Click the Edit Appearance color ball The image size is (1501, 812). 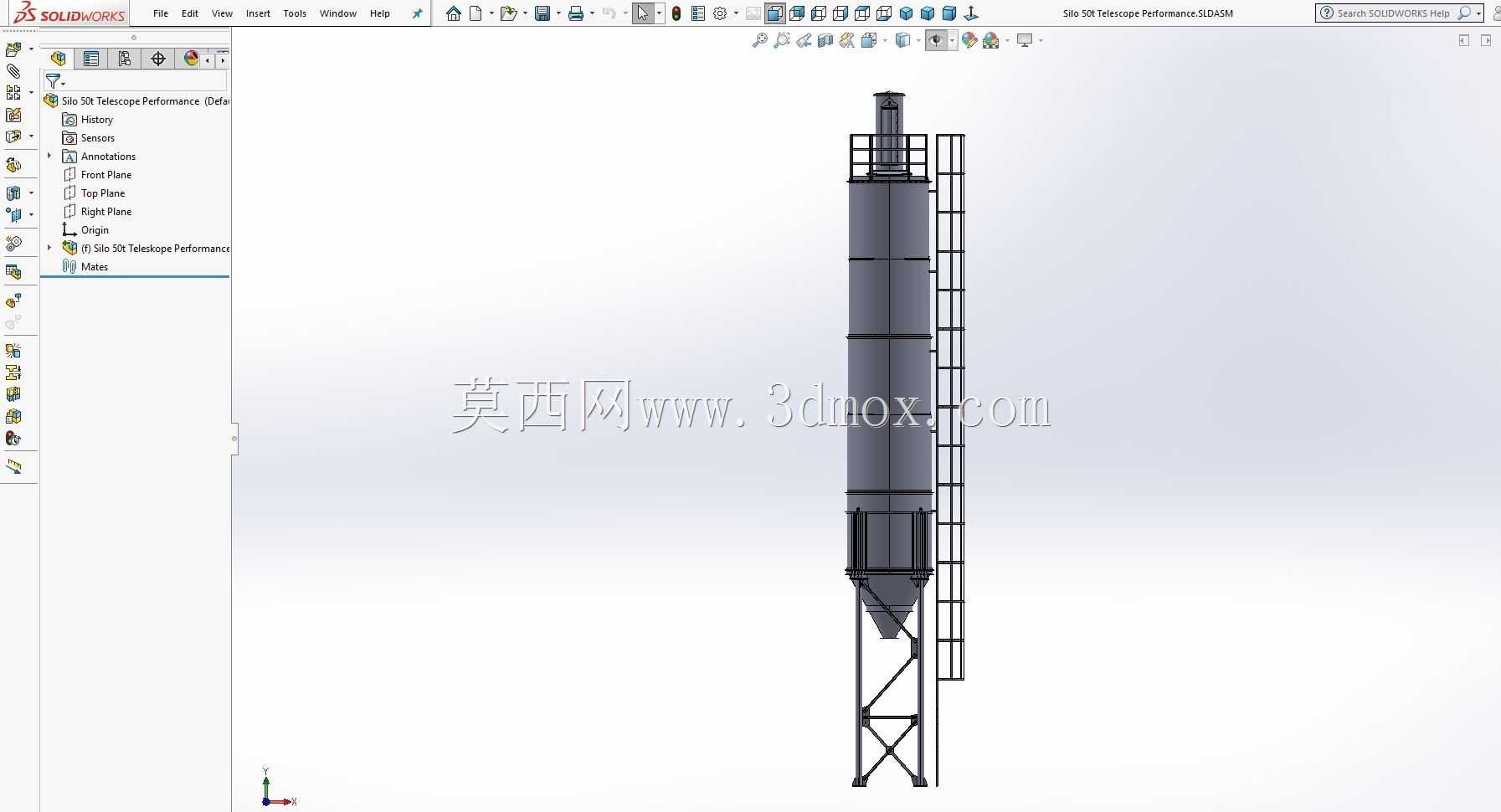coord(969,40)
